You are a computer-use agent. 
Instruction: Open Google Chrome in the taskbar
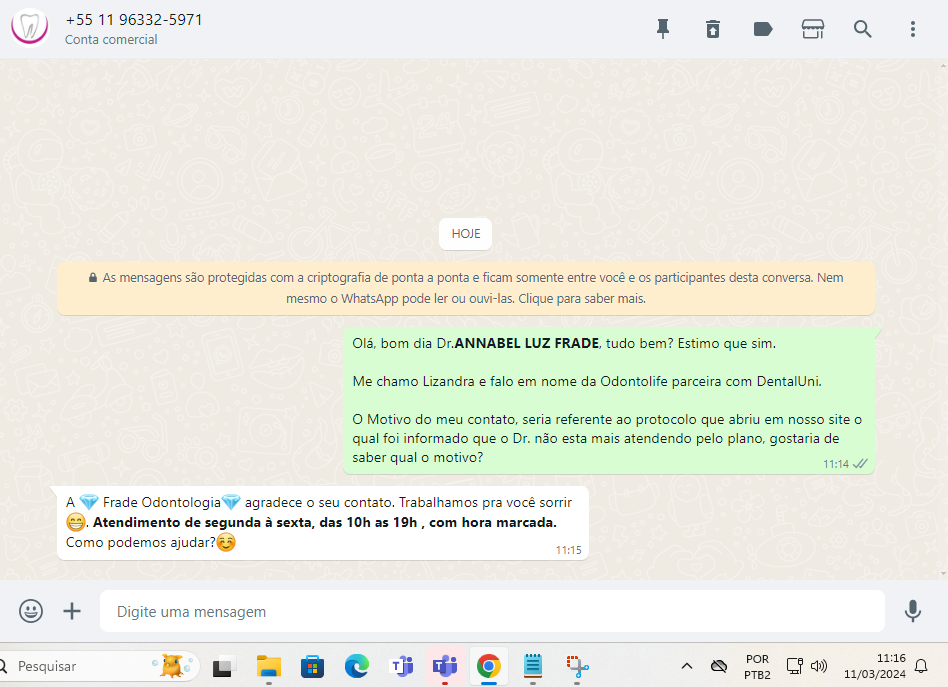point(488,666)
